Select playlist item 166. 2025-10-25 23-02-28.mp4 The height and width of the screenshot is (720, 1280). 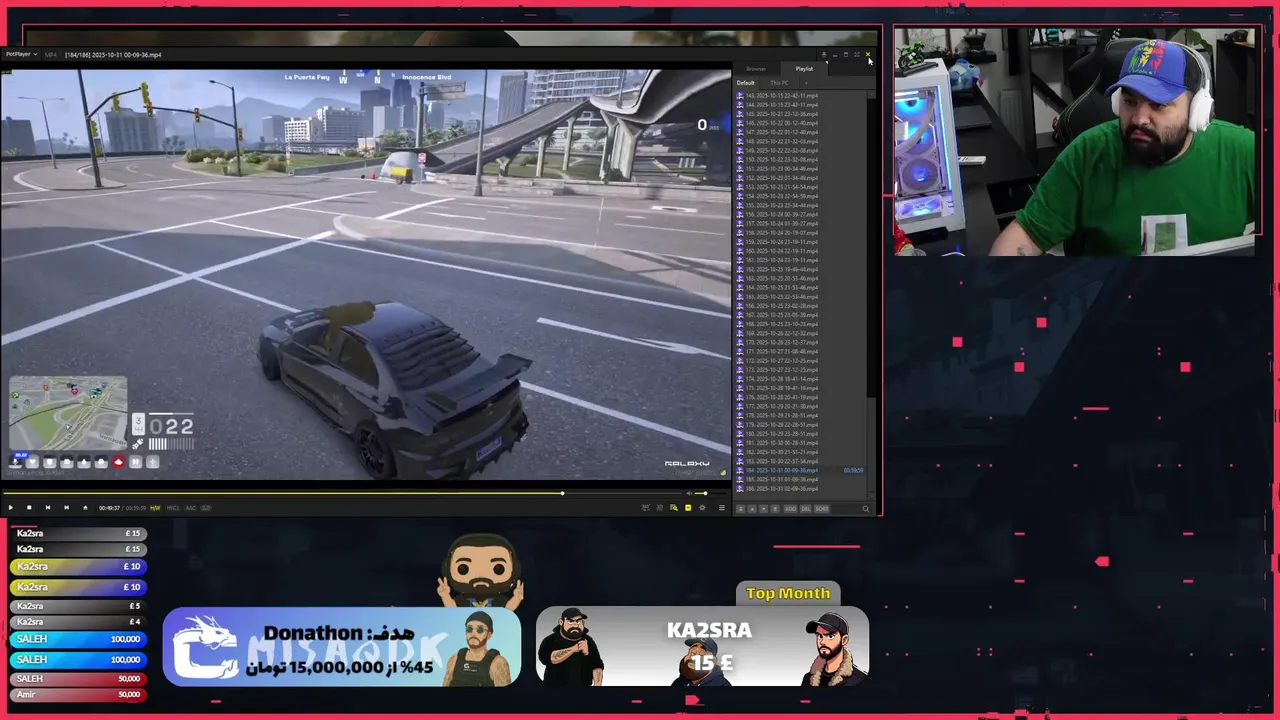(x=801, y=305)
